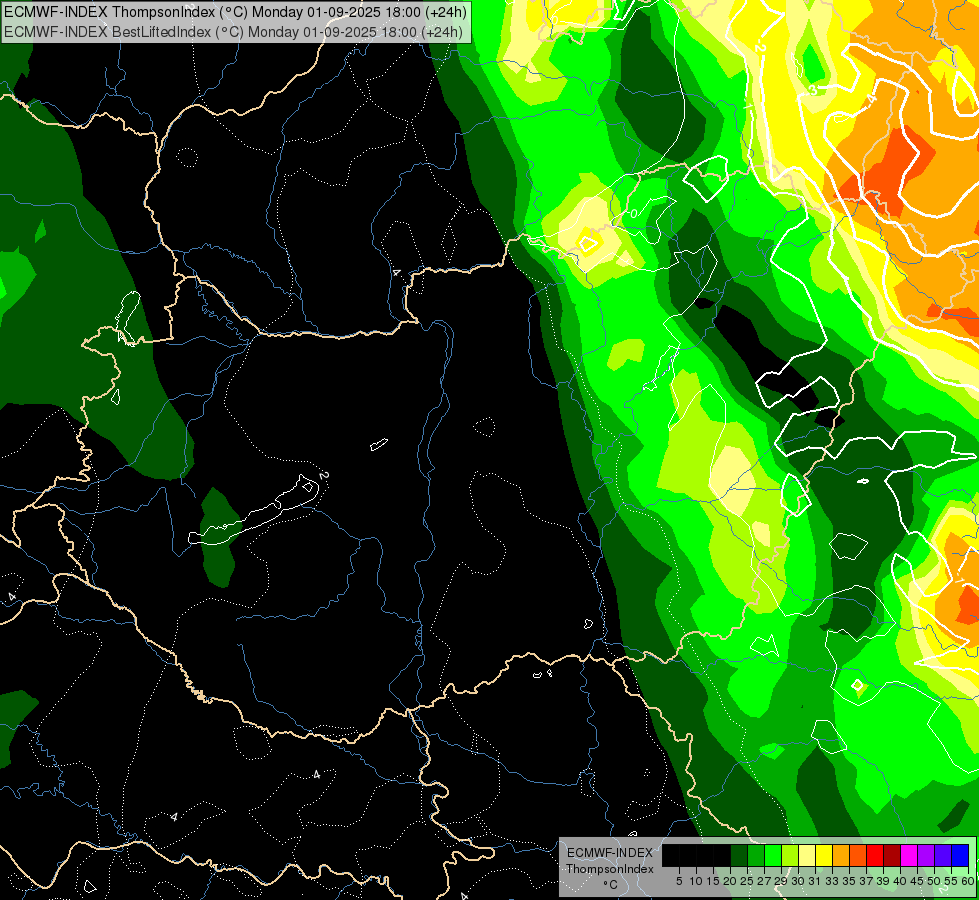Click the legend title 'ECMWF-INDEX'
Viewport: 979px width, 900px height.
click(x=610, y=853)
